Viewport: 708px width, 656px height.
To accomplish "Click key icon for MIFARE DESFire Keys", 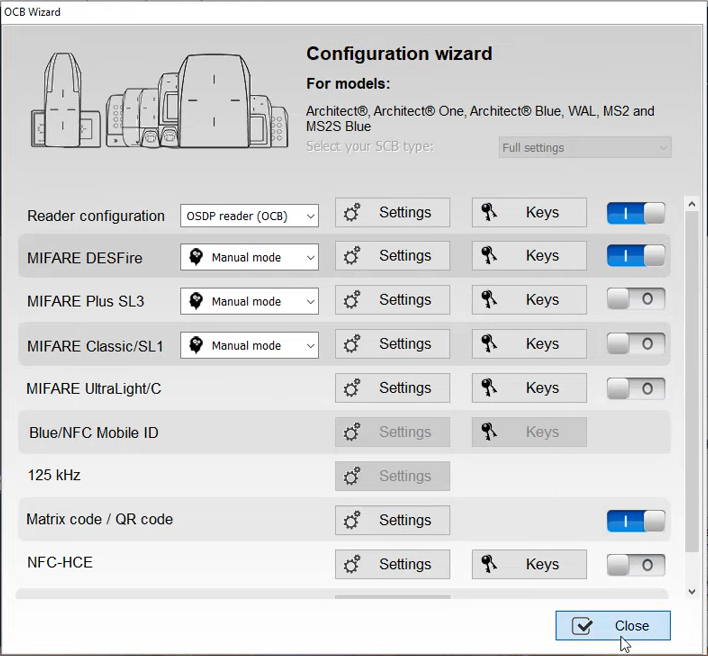I will (x=489, y=256).
